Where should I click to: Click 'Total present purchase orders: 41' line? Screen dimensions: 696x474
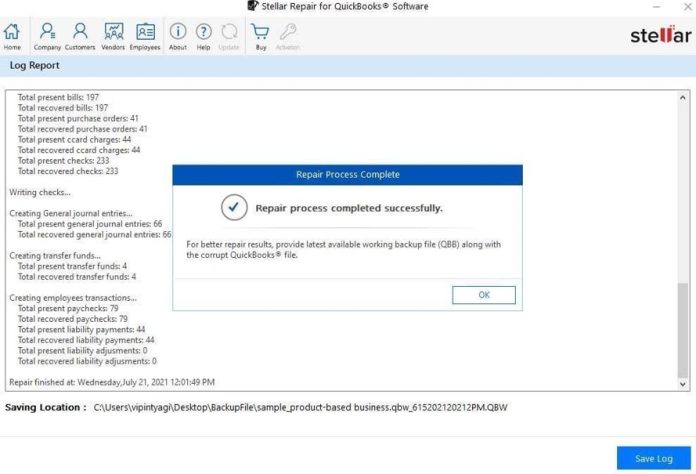click(x=78, y=118)
